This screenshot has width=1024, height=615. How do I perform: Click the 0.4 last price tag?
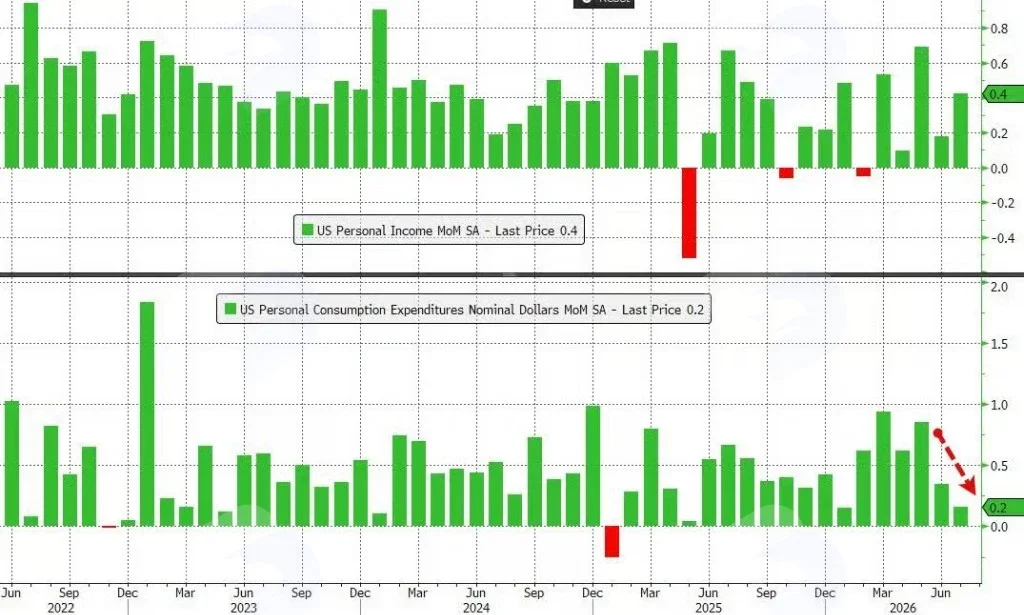(1003, 95)
